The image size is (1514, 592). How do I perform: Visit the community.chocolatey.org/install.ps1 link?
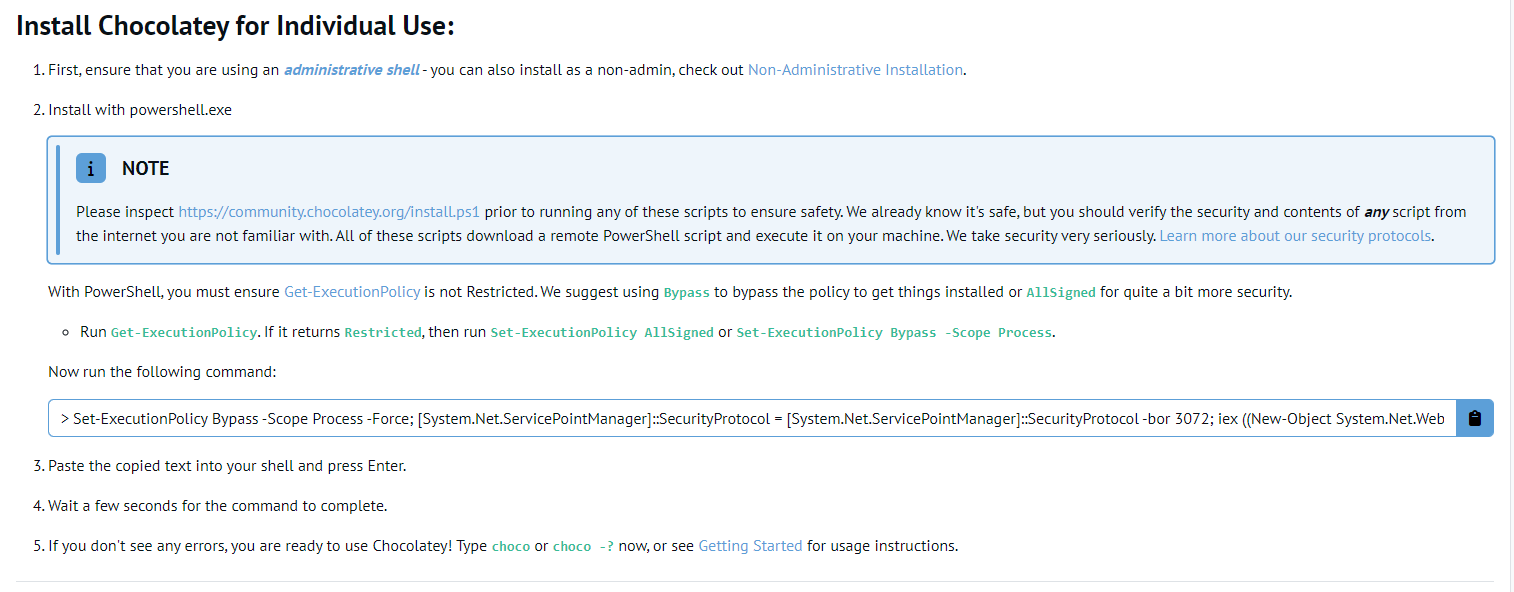coord(329,212)
